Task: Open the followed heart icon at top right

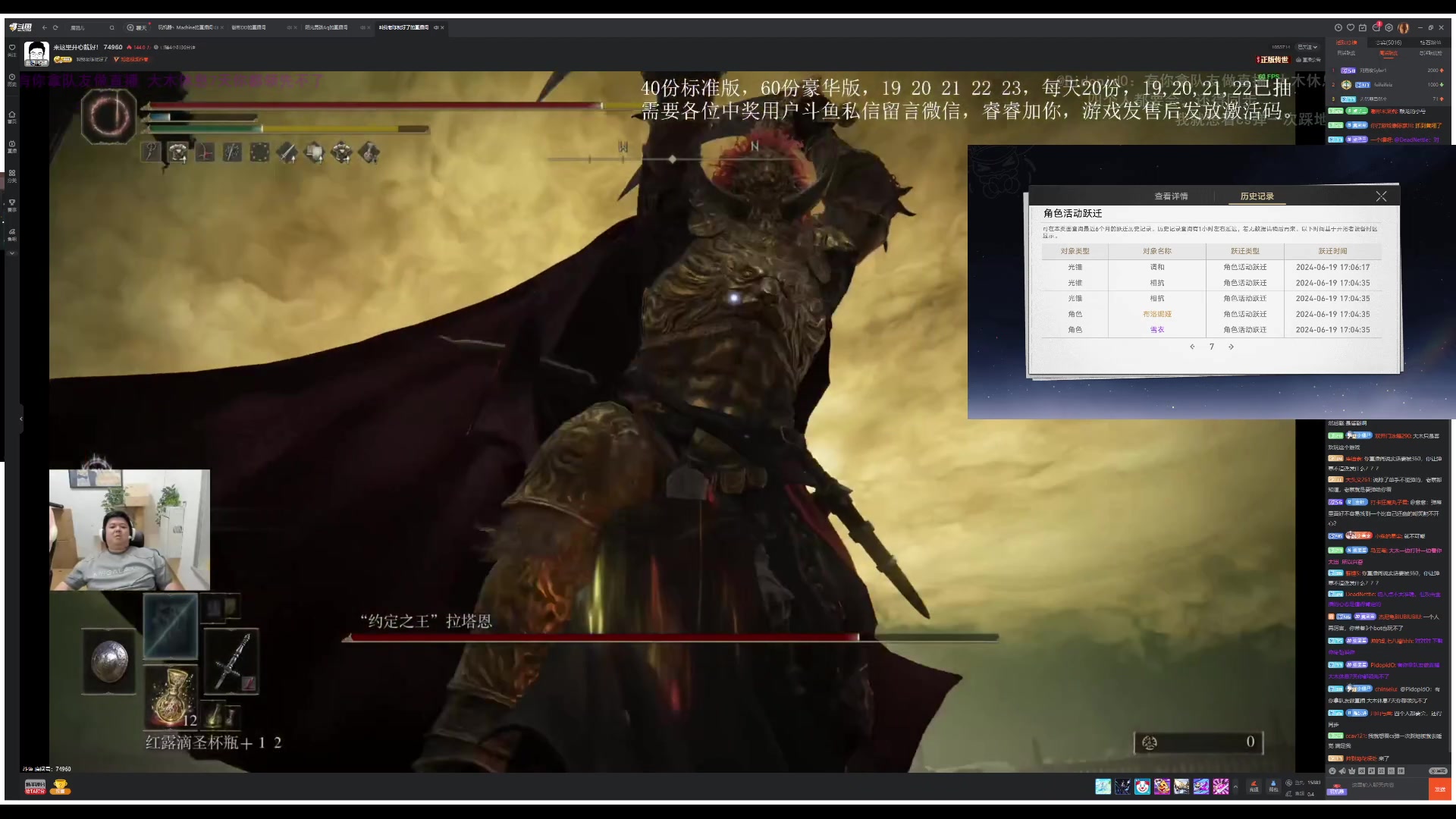Action: click(x=1351, y=27)
